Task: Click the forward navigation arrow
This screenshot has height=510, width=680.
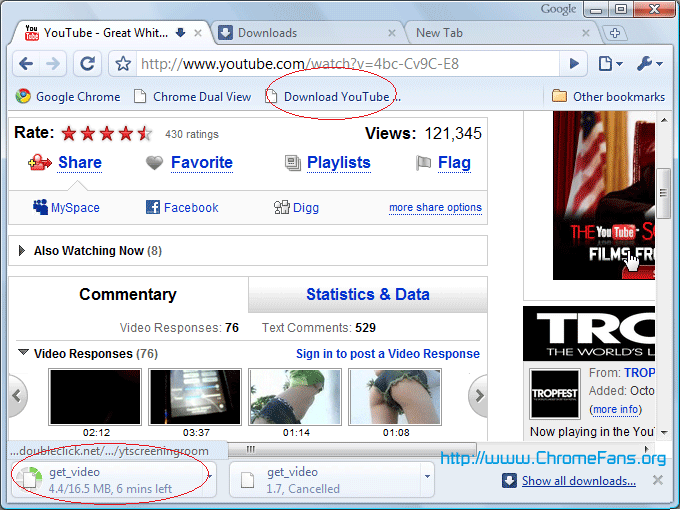Action: pos(53,64)
